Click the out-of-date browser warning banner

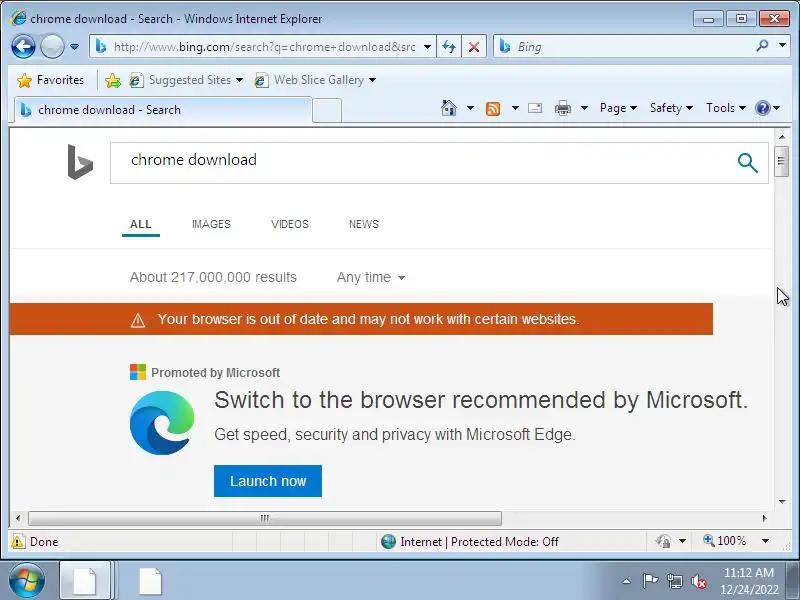(x=361, y=319)
